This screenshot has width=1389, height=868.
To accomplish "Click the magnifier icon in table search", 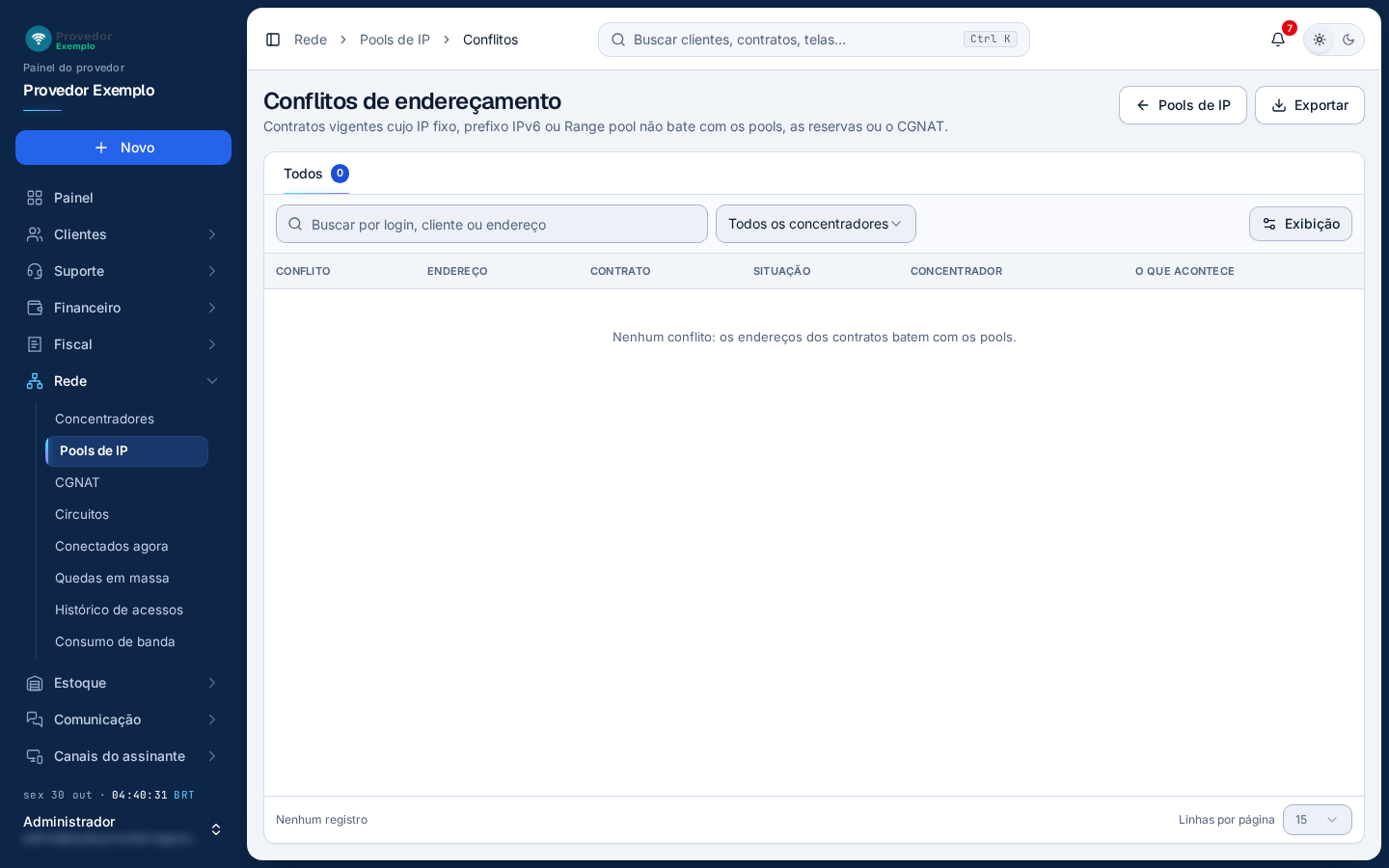I will point(295,224).
